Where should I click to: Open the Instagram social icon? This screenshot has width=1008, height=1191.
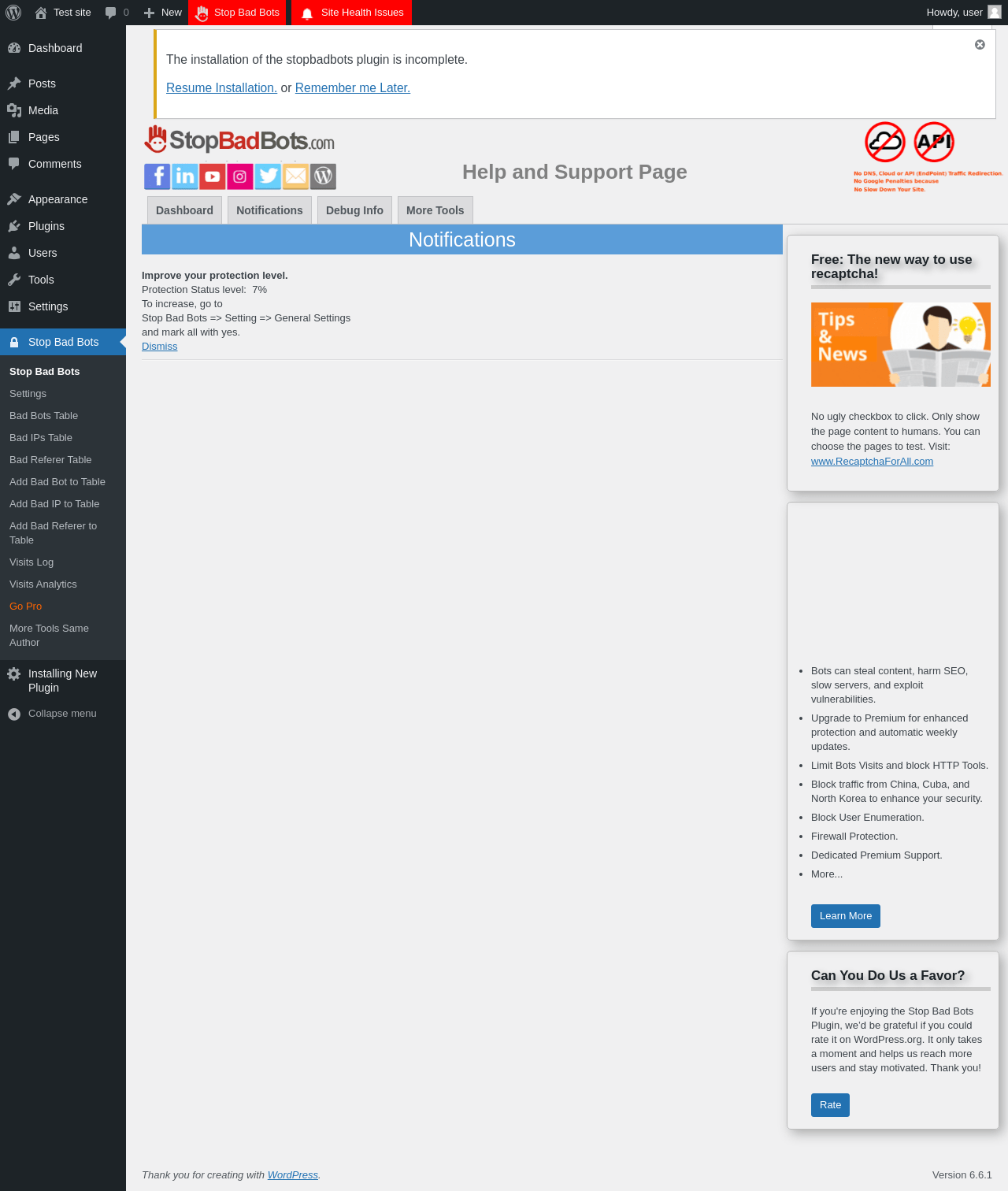(x=240, y=176)
